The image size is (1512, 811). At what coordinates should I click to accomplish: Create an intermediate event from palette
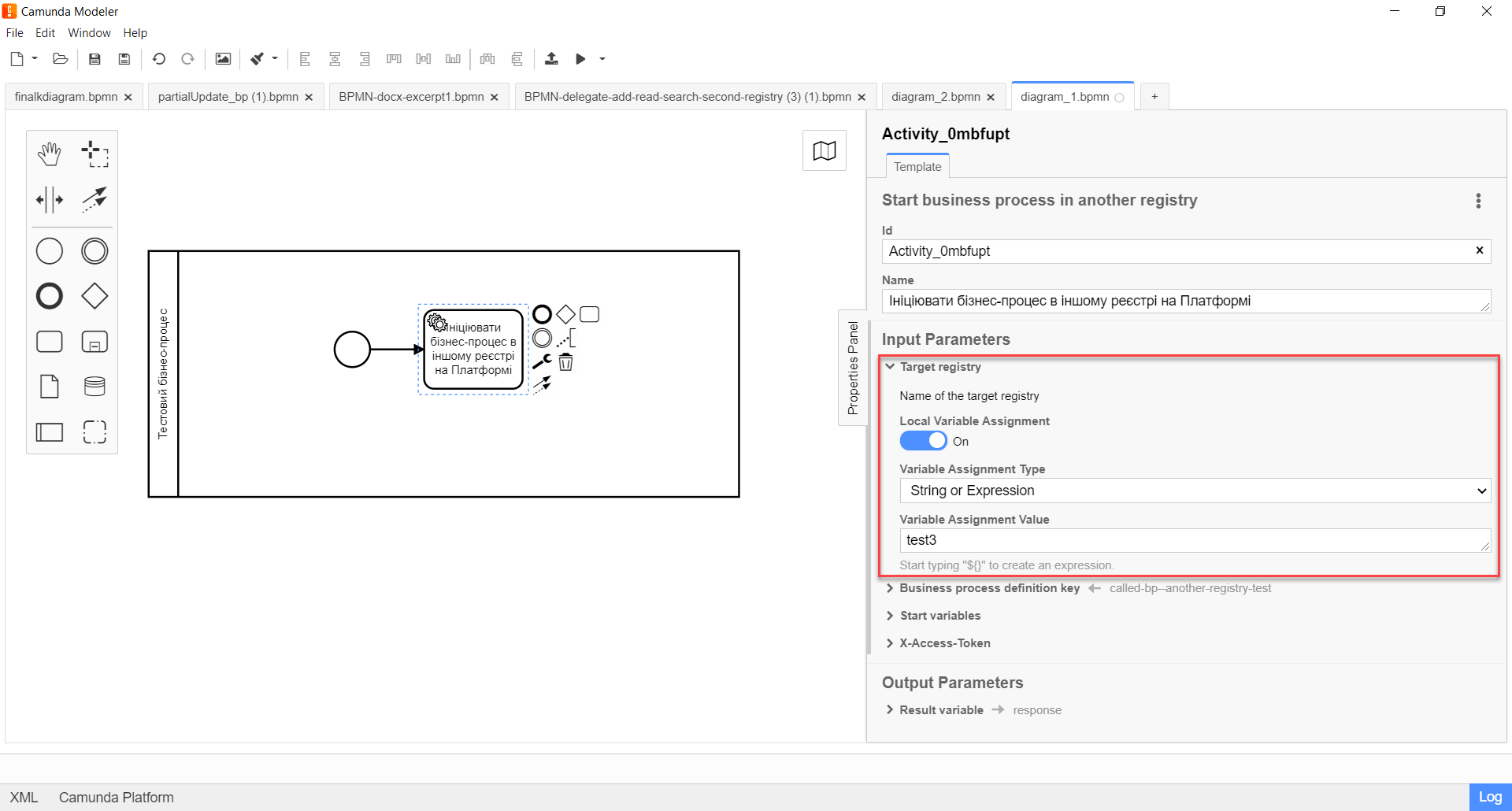pos(94,251)
